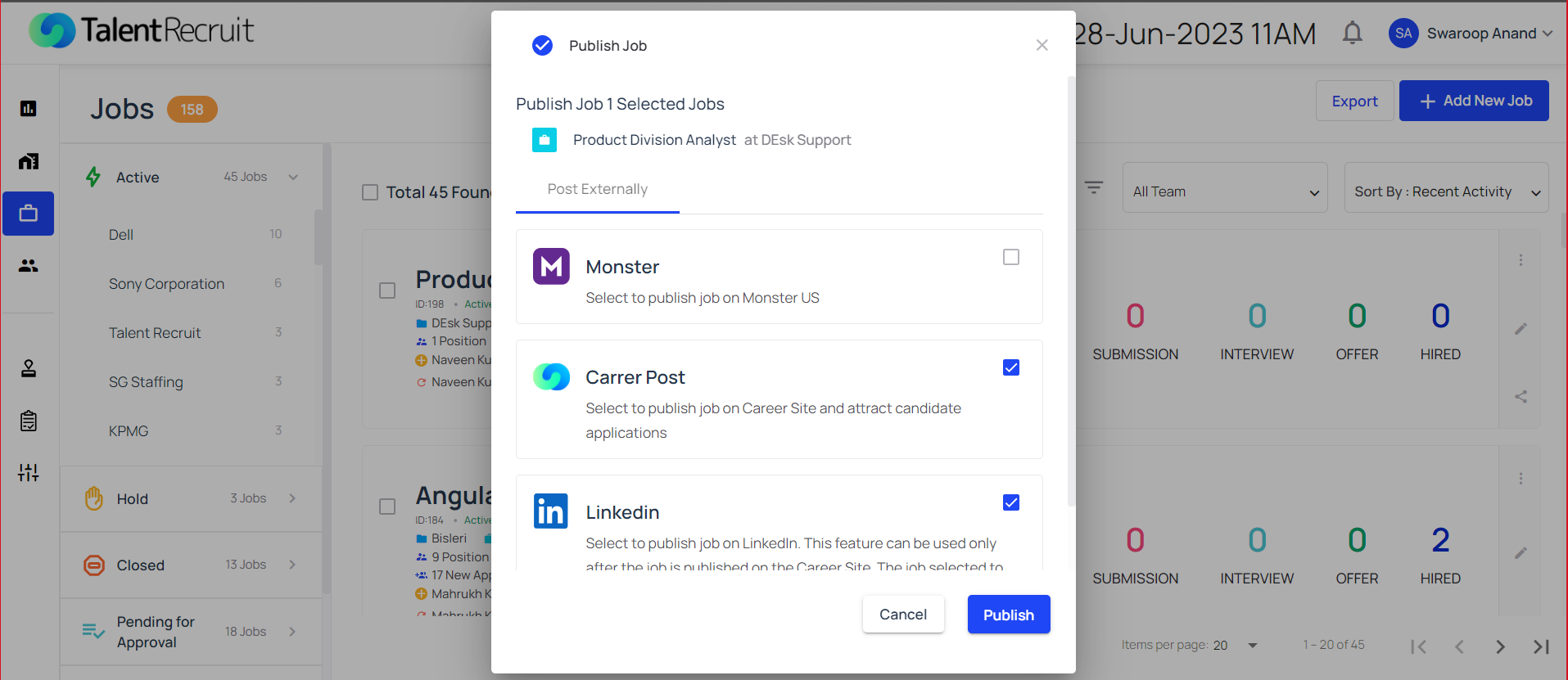Image resolution: width=1568 pixels, height=680 pixels.
Task: Click the SA user avatar
Action: (x=1403, y=33)
